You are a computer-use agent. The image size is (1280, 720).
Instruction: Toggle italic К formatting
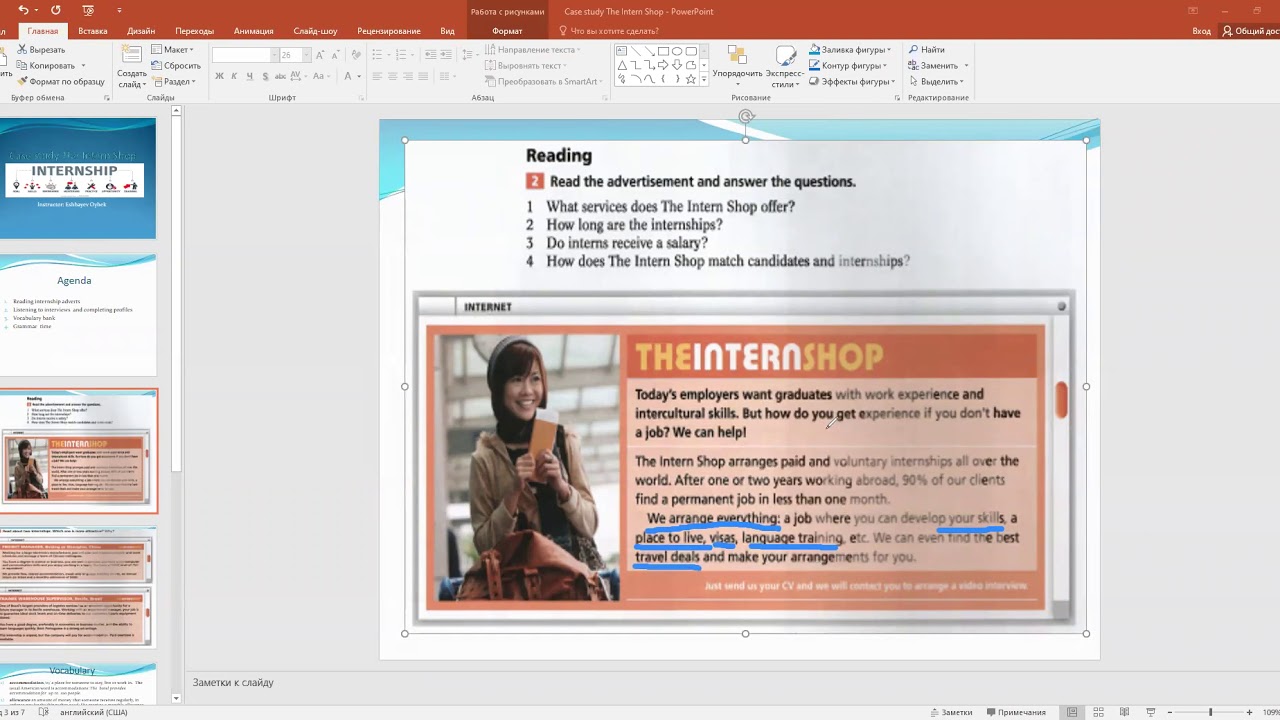pos(234,76)
